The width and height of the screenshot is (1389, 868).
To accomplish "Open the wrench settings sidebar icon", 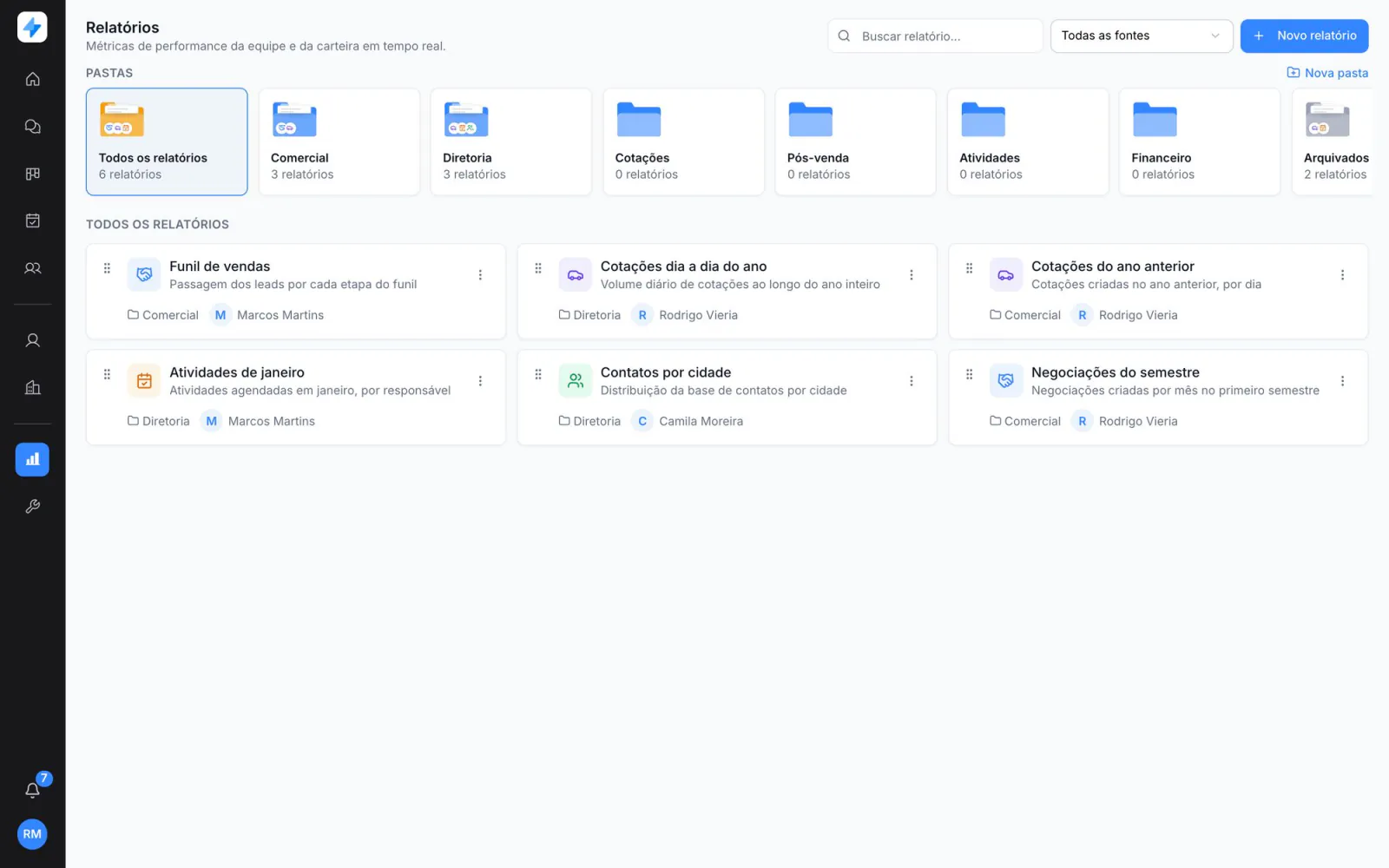I will pyautogui.click(x=32, y=506).
